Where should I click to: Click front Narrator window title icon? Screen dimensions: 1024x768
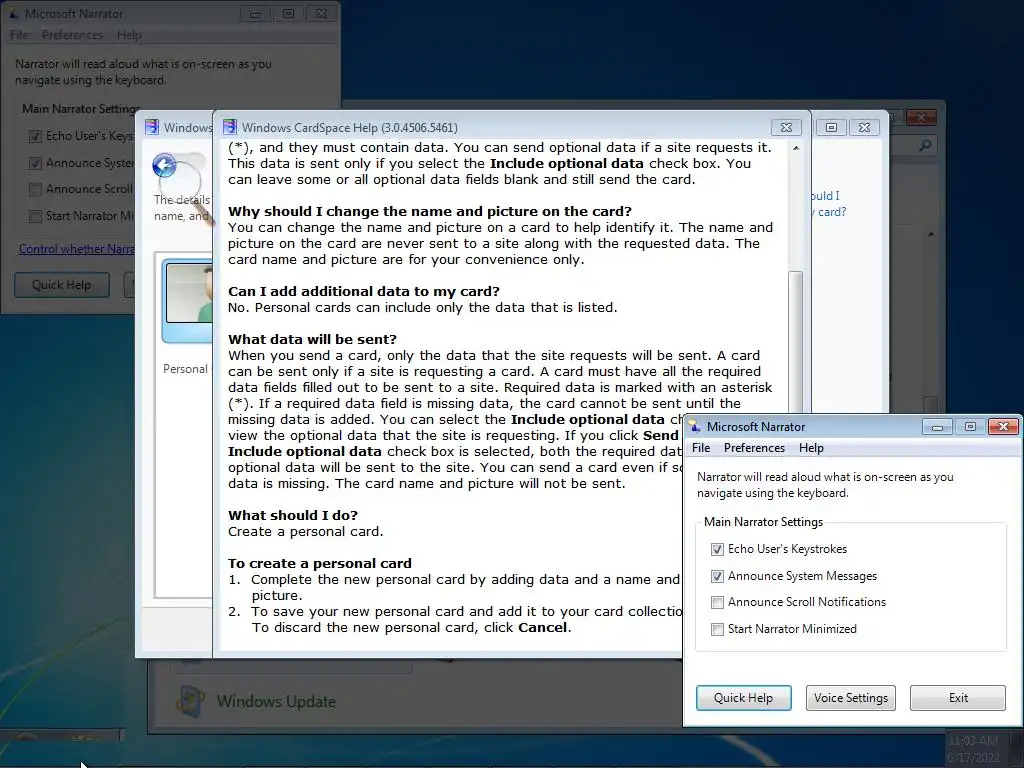pos(694,426)
